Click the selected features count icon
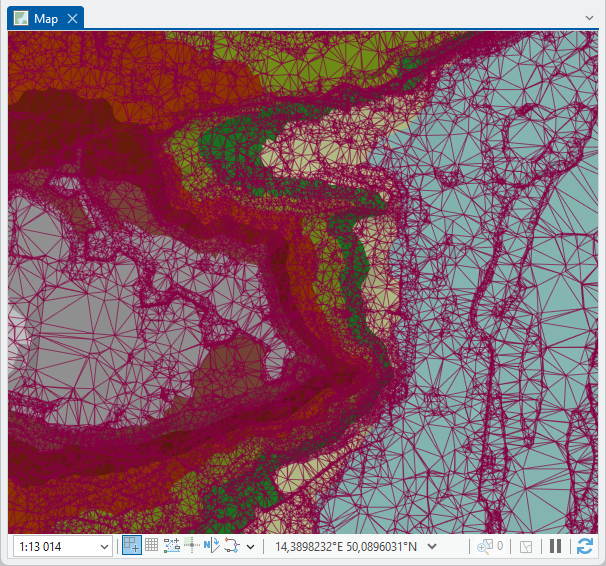This screenshot has height=566, width=606. (x=490, y=546)
